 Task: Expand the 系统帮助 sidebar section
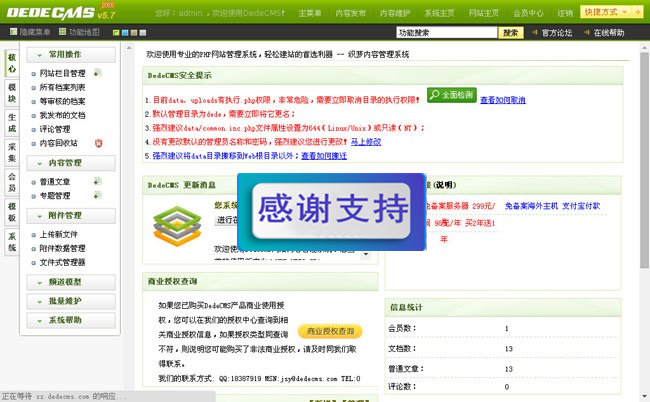pos(71,320)
